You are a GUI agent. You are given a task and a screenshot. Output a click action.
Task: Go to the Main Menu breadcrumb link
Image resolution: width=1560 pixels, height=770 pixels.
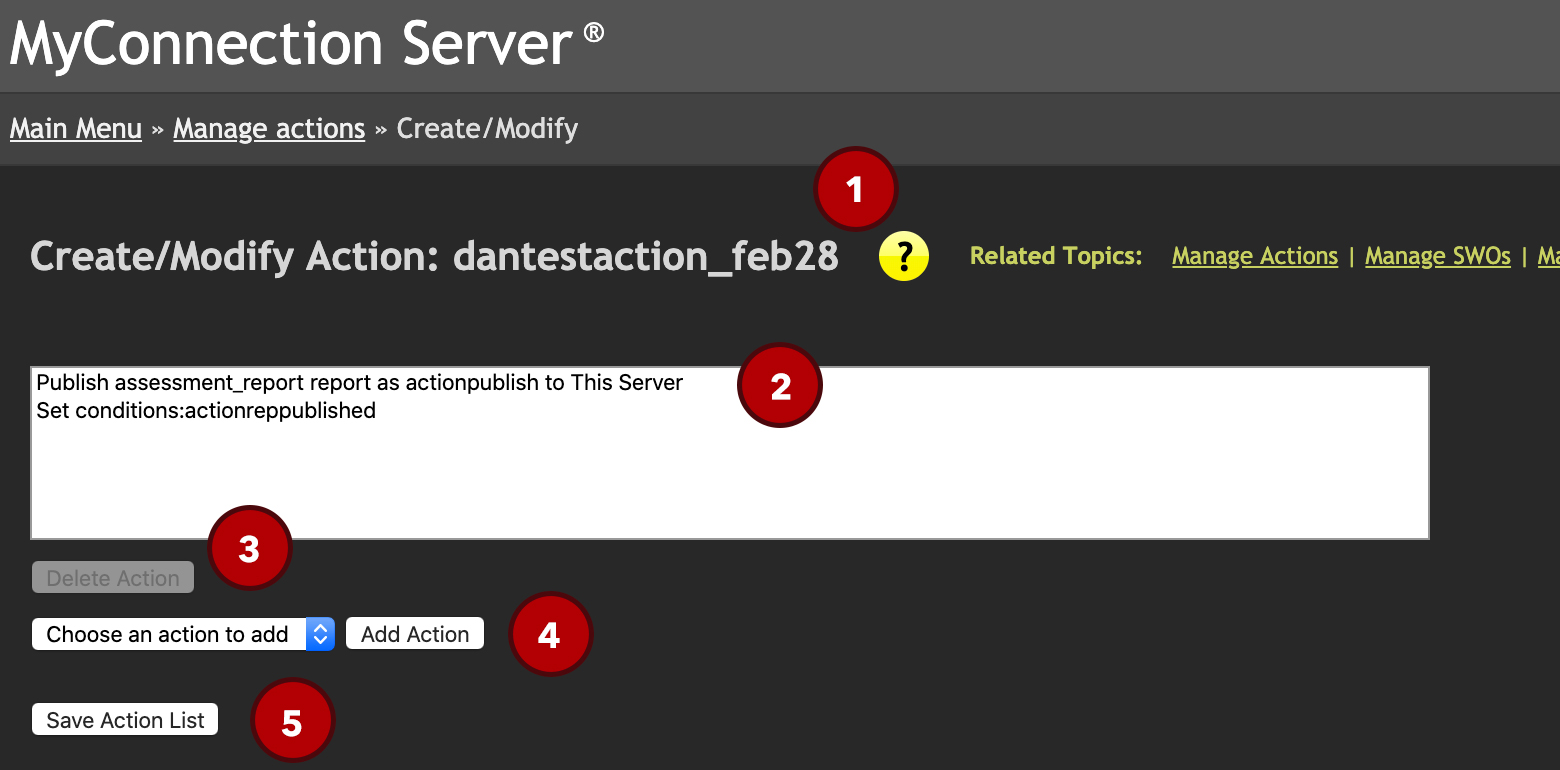tap(76, 129)
